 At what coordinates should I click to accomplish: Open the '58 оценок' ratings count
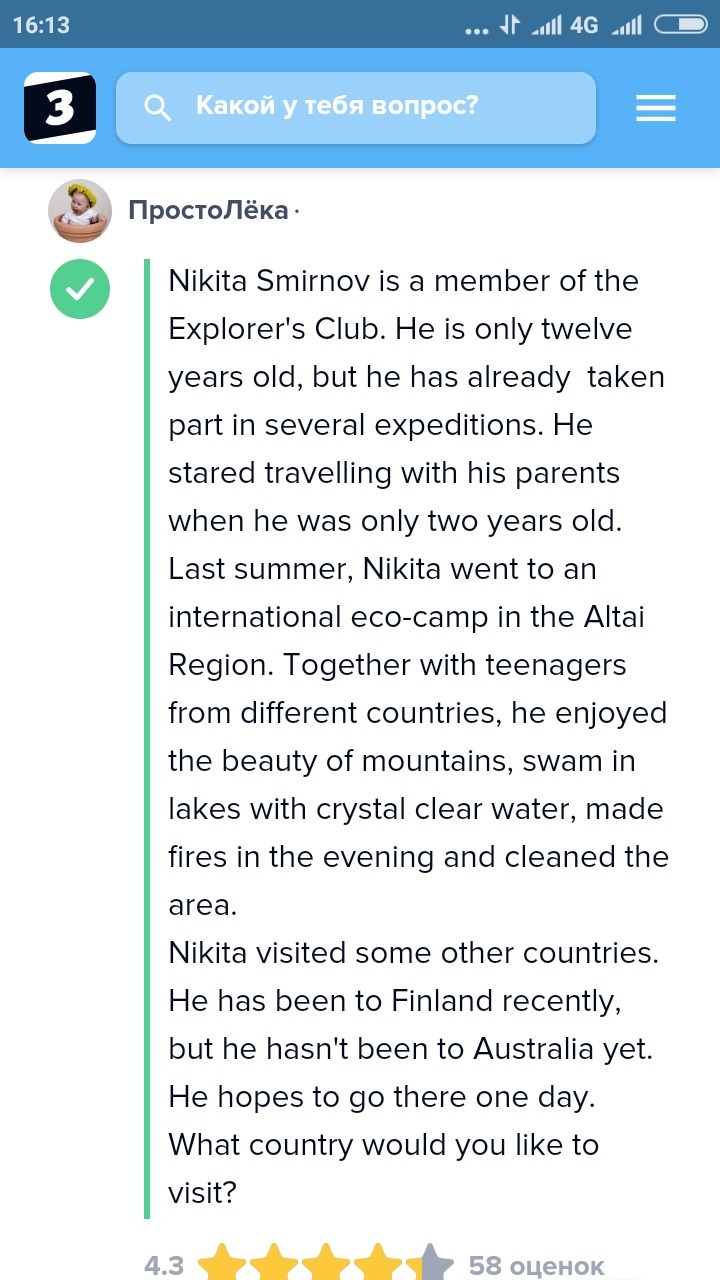[536, 1266]
